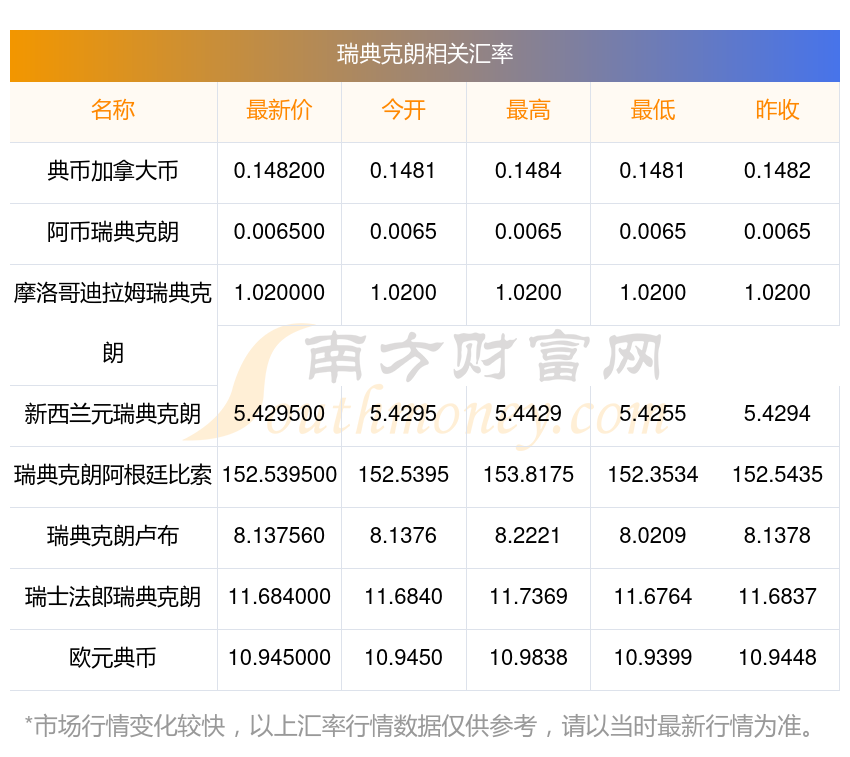
Task: Select the 欧元典币 row name
Action: [113, 658]
